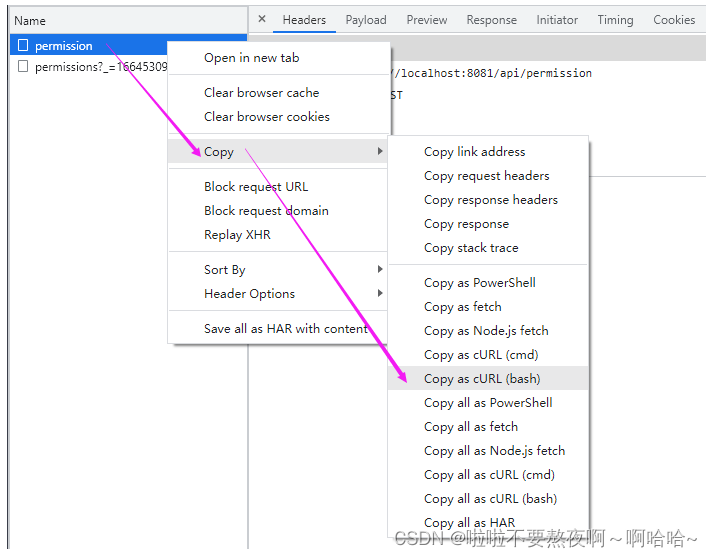The height and width of the screenshot is (558, 712).
Task: Open the Copy submenu
Action: pos(277,151)
